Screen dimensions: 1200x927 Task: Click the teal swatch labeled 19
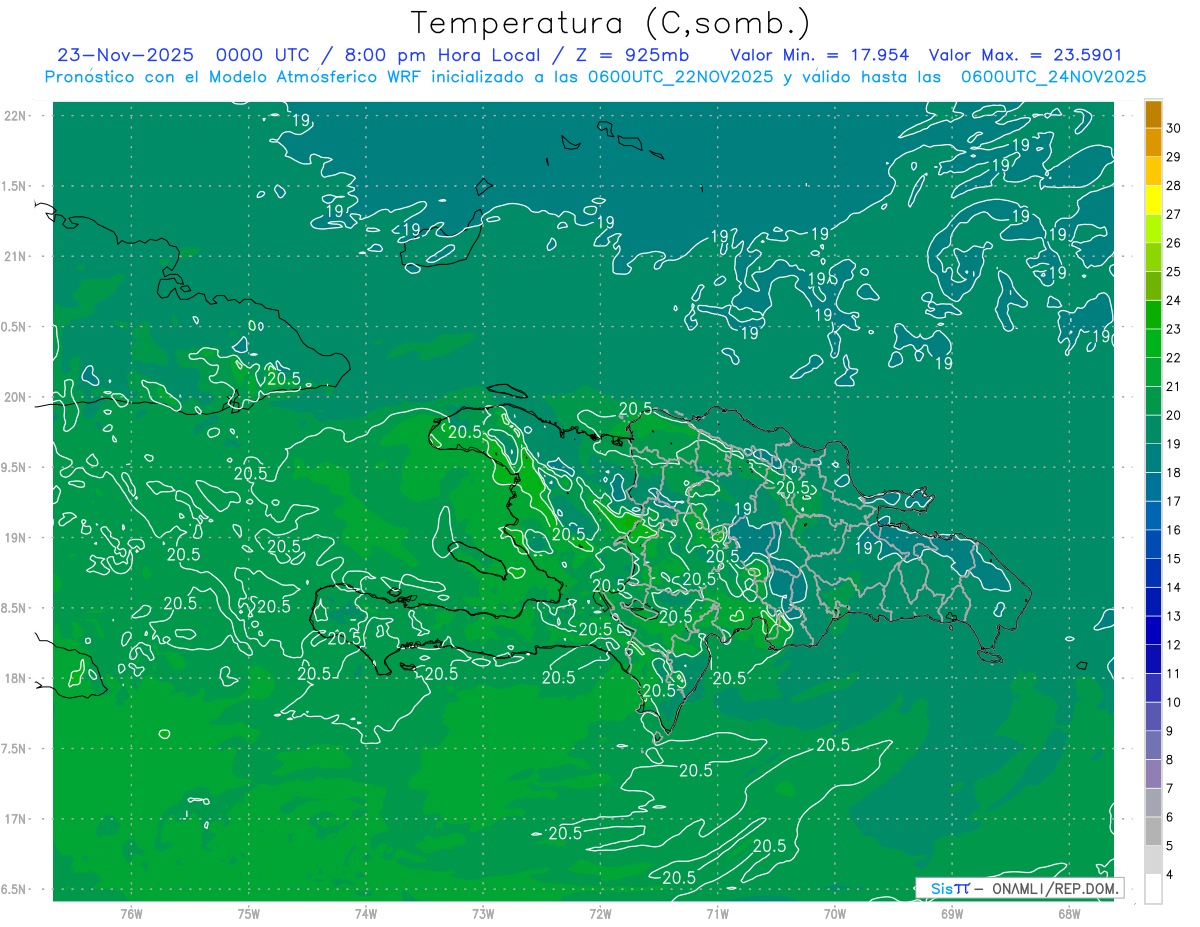pos(1153,430)
